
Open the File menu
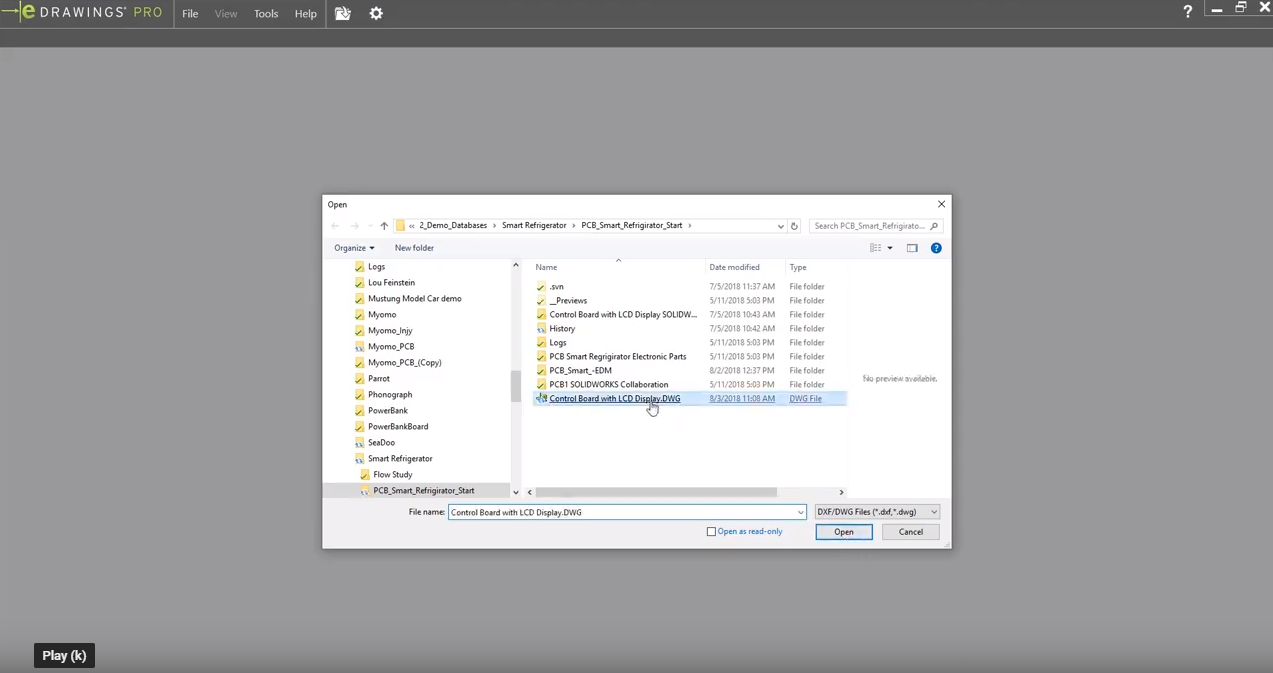(x=190, y=14)
